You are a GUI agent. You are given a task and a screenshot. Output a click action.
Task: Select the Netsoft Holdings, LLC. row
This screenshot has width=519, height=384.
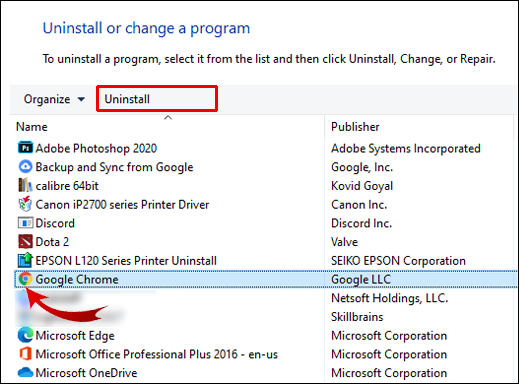click(x=266, y=298)
